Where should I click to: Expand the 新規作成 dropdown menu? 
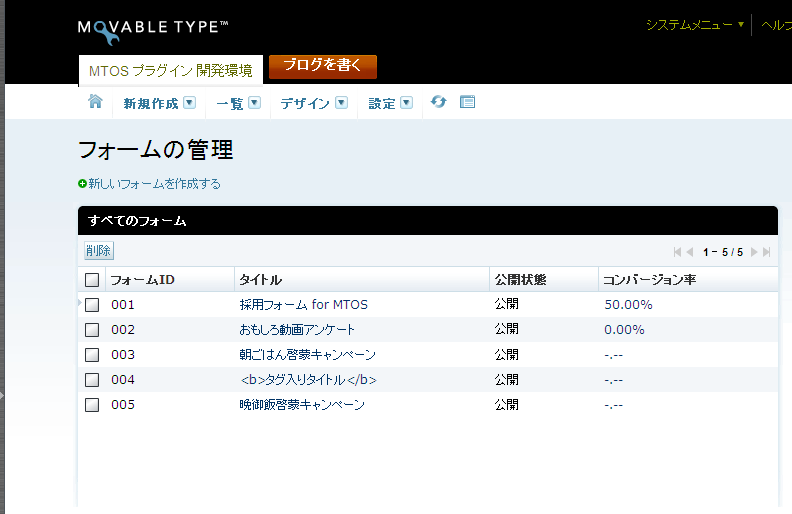tap(189, 103)
